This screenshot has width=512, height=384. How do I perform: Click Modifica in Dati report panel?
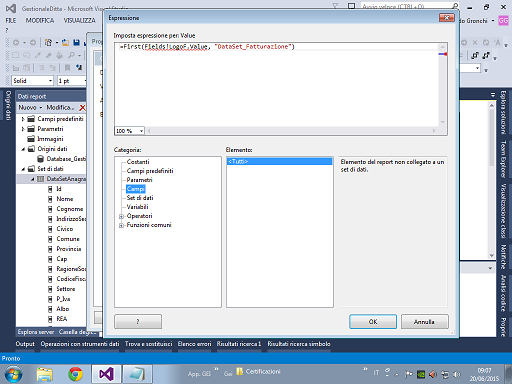59,107
